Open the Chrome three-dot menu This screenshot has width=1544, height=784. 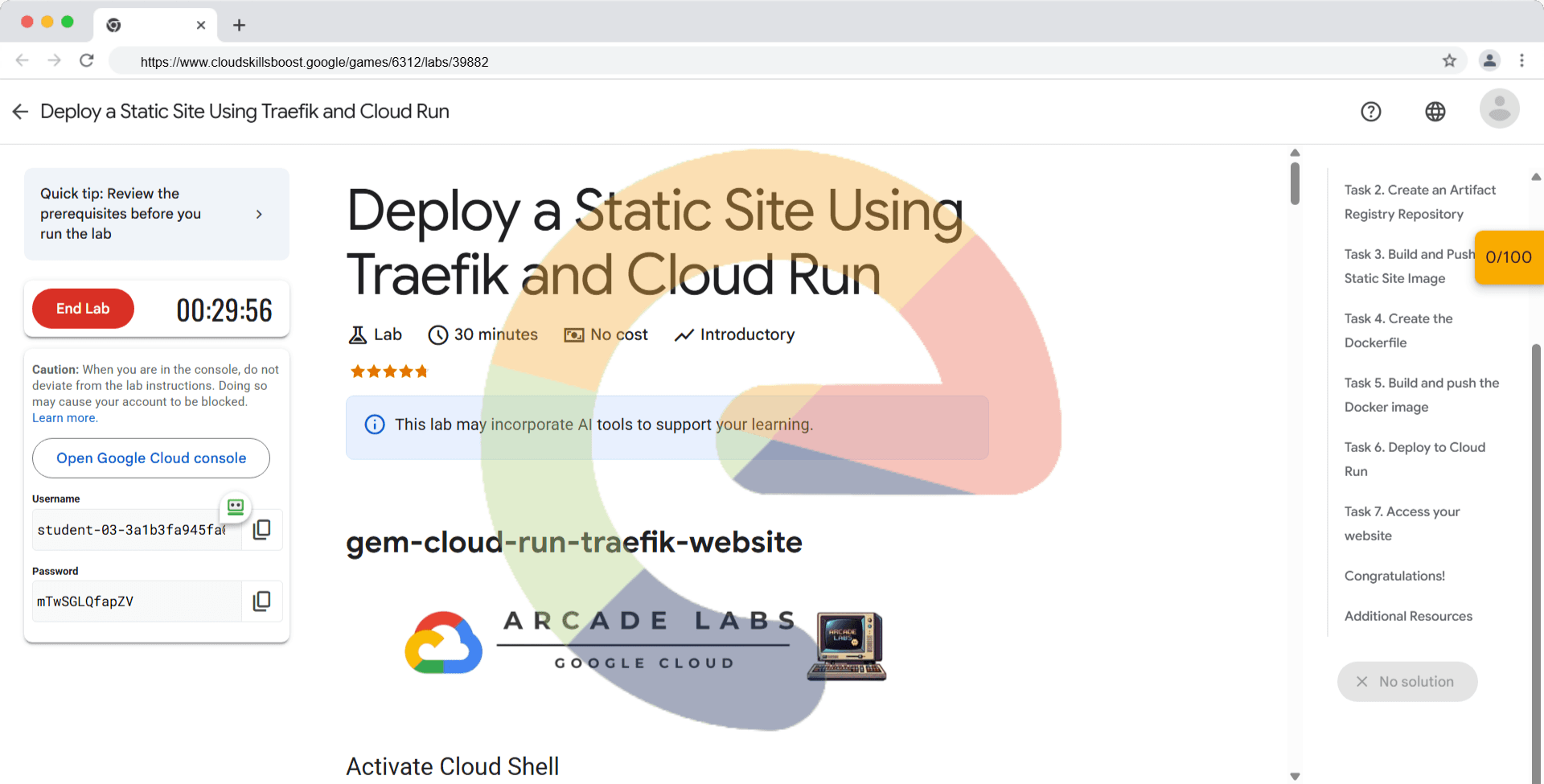pyautogui.click(x=1521, y=61)
